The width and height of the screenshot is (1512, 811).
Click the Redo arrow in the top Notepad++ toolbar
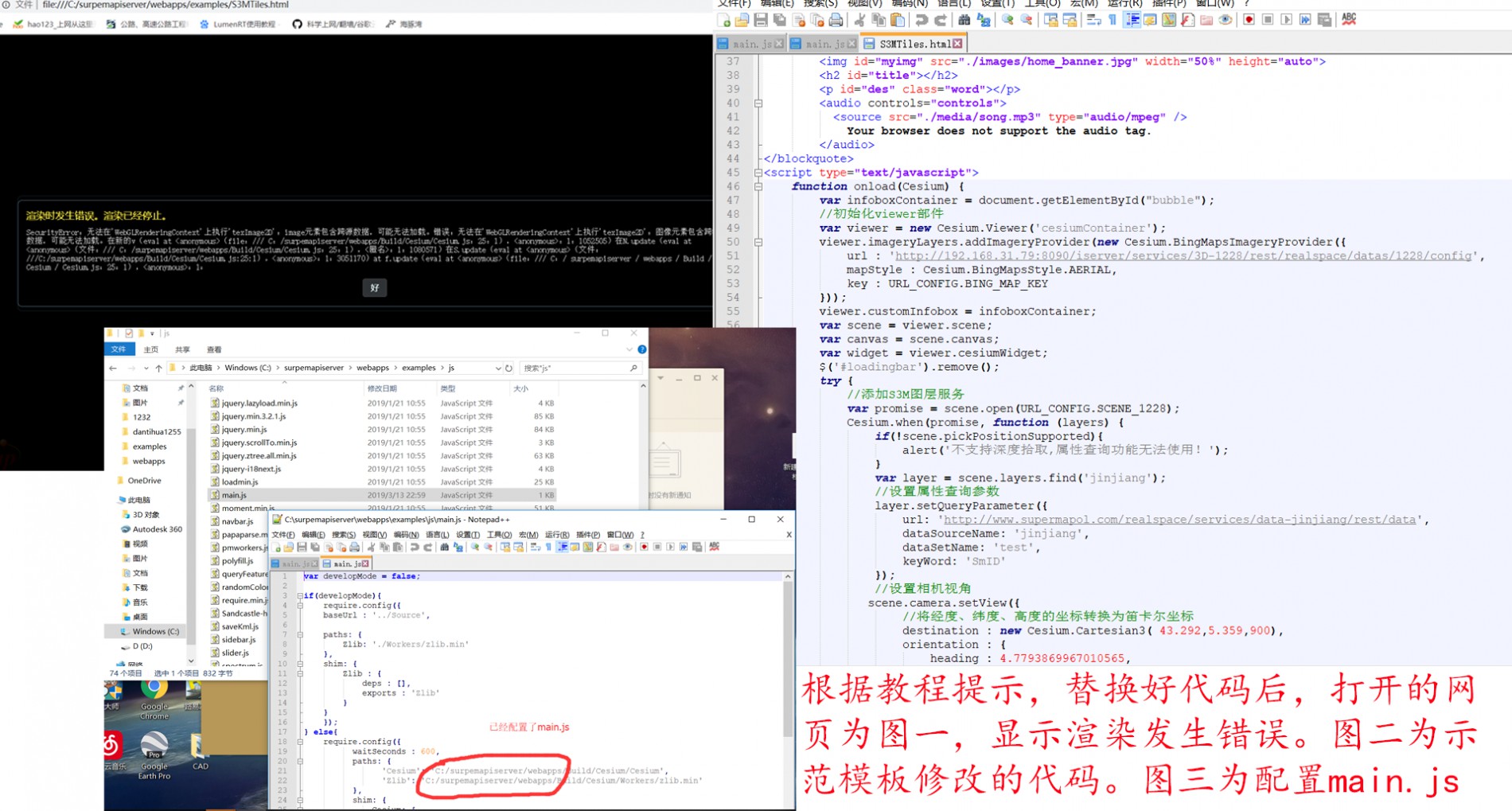pos(940,20)
